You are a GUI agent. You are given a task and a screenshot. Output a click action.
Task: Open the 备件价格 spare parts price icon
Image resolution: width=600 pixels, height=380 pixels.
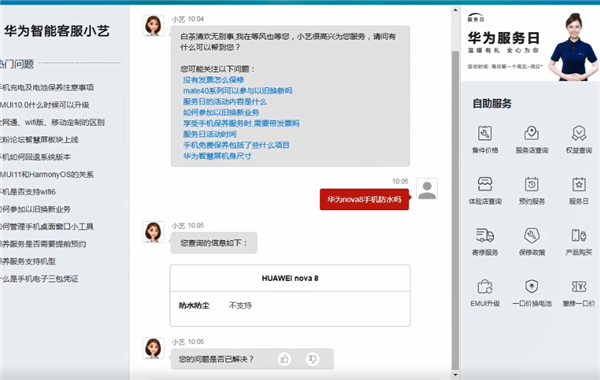tap(485, 134)
